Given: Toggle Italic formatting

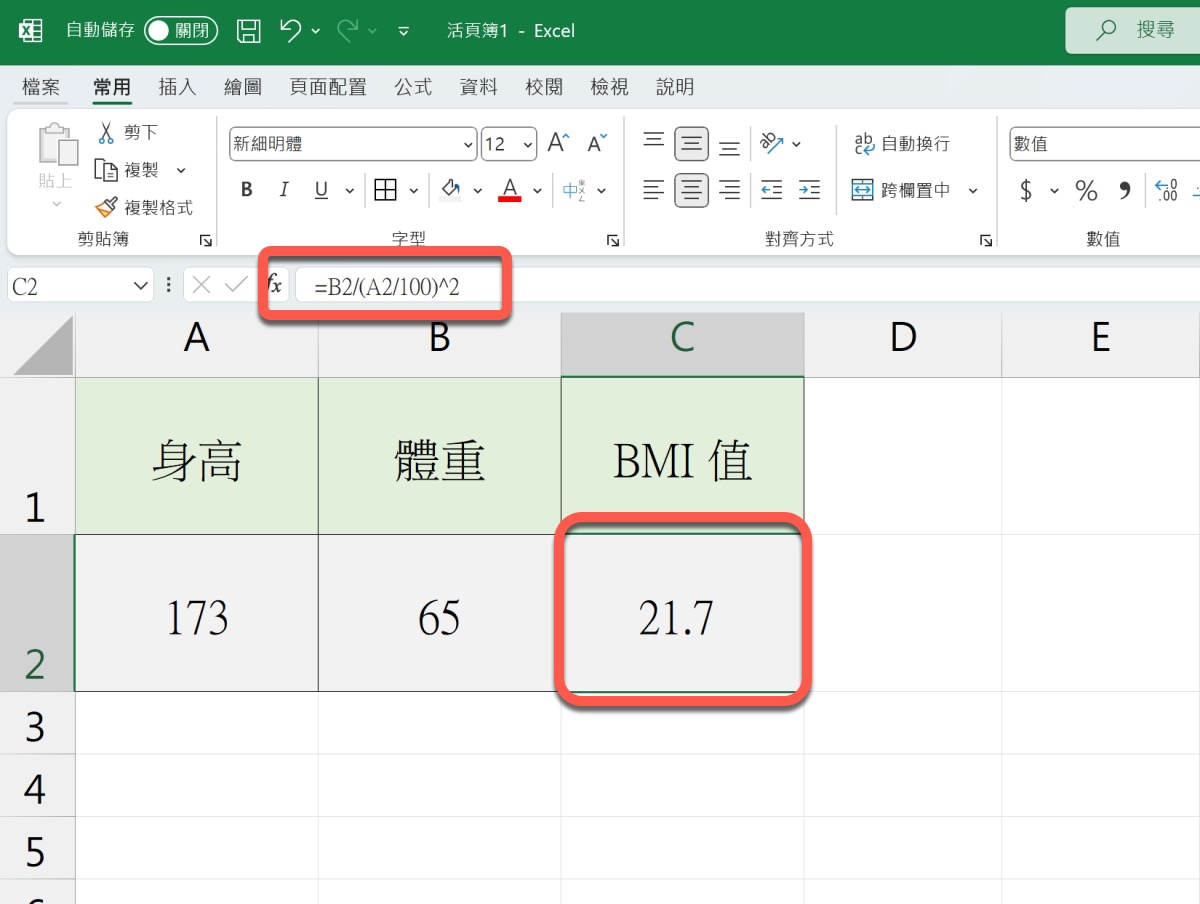Looking at the screenshot, I should point(284,190).
